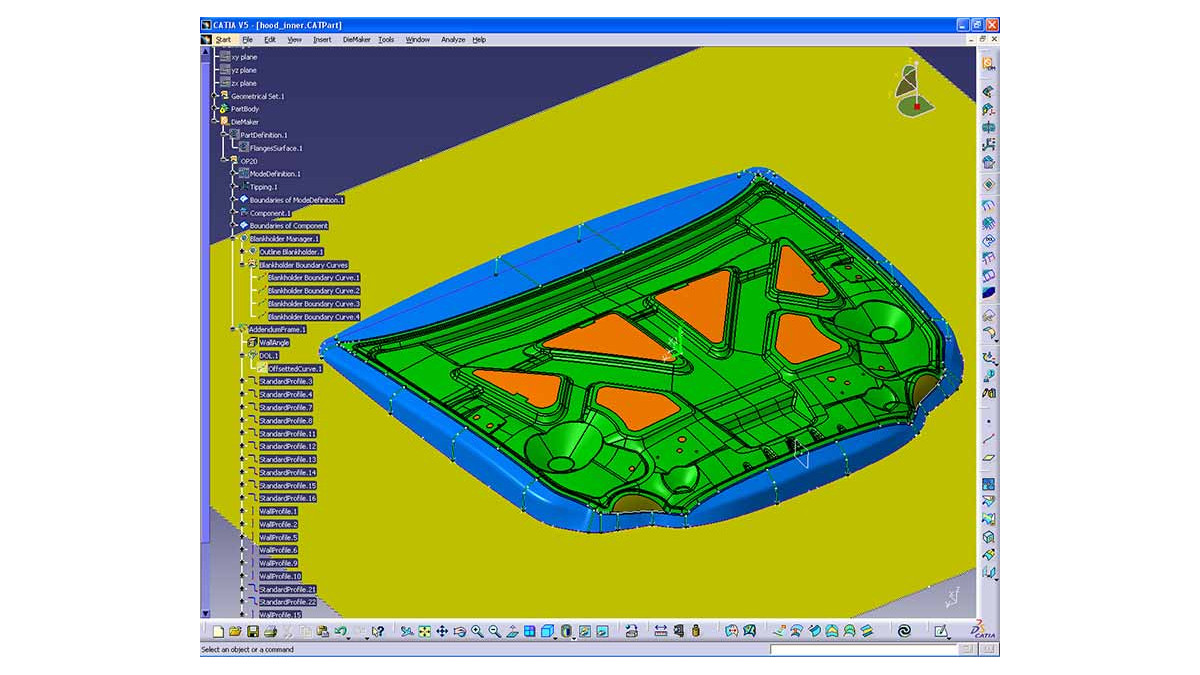Select the Rotate view icon

(459, 632)
